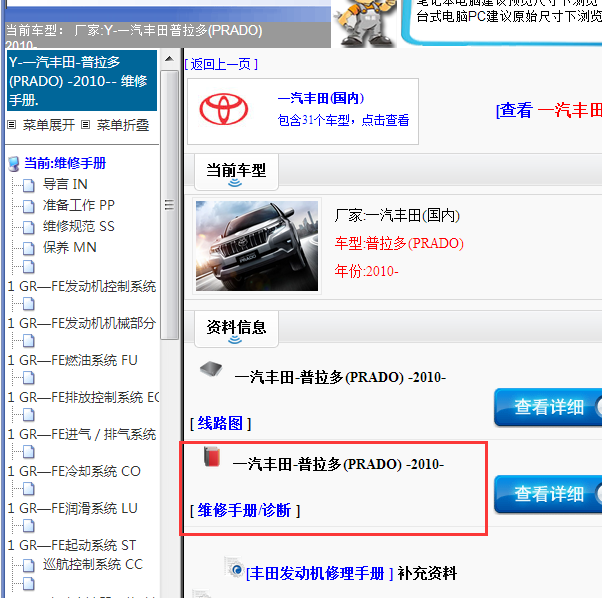Click the 厂家:一汽丰田(国内) text
Screen dimensions: 602x598
click(397, 215)
